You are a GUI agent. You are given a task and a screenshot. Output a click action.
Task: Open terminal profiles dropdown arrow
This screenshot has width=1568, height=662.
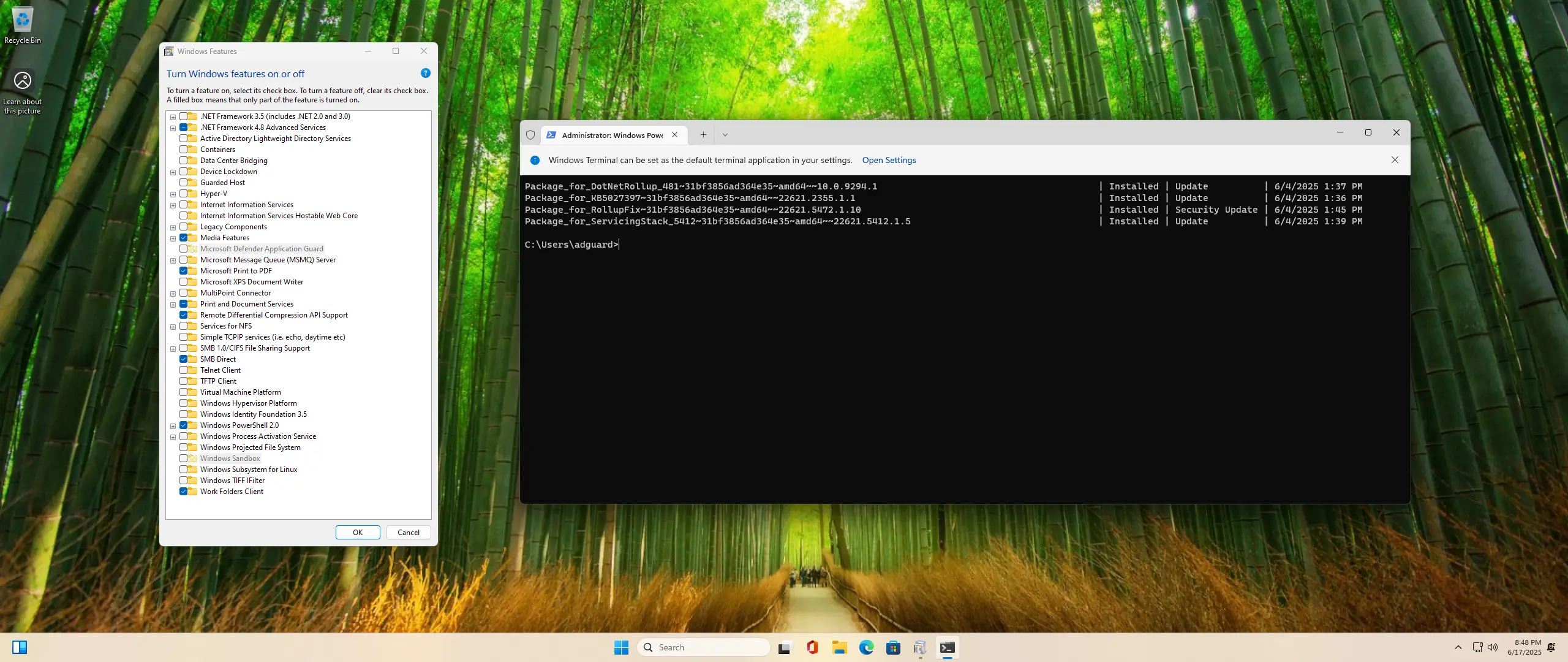click(725, 135)
